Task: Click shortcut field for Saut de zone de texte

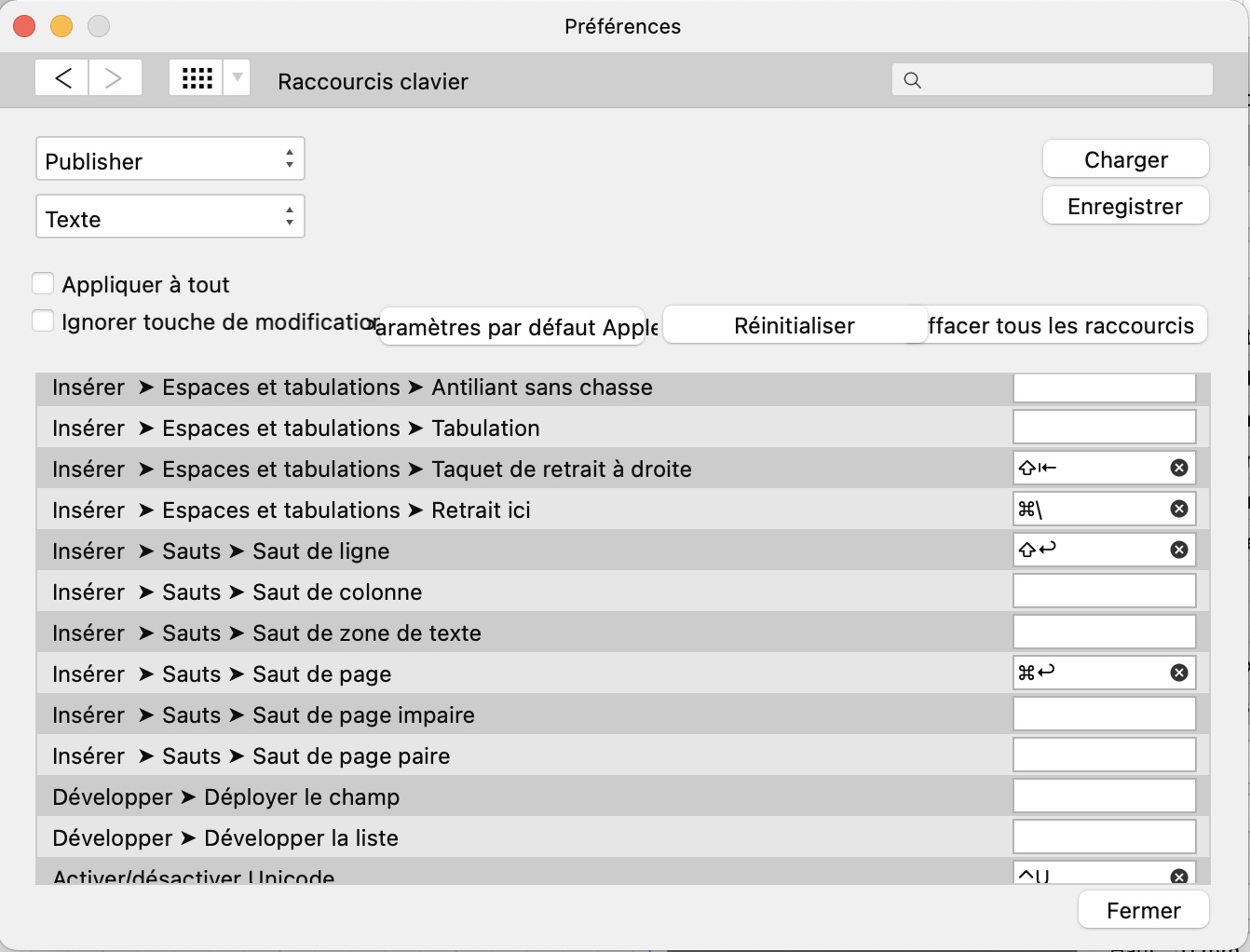Action: [x=1105, y=632]
